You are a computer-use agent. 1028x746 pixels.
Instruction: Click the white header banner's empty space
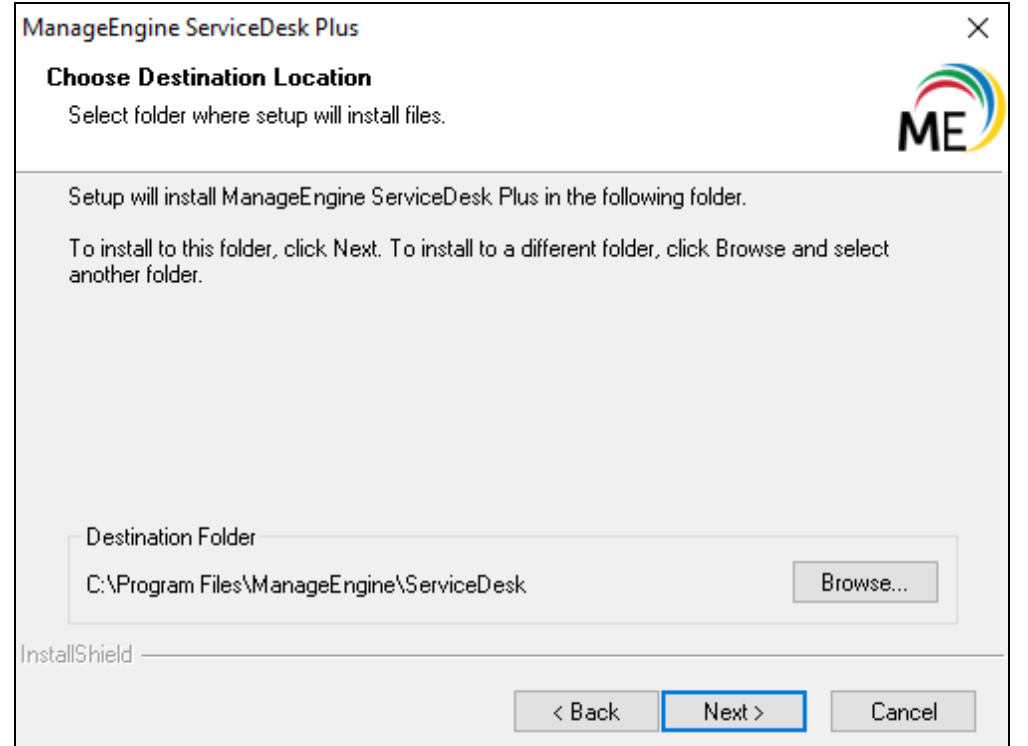click(x=650, y=100)
